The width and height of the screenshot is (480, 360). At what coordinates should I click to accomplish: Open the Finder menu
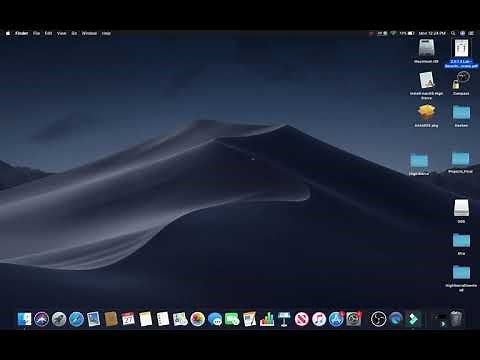tap(22, 33)
